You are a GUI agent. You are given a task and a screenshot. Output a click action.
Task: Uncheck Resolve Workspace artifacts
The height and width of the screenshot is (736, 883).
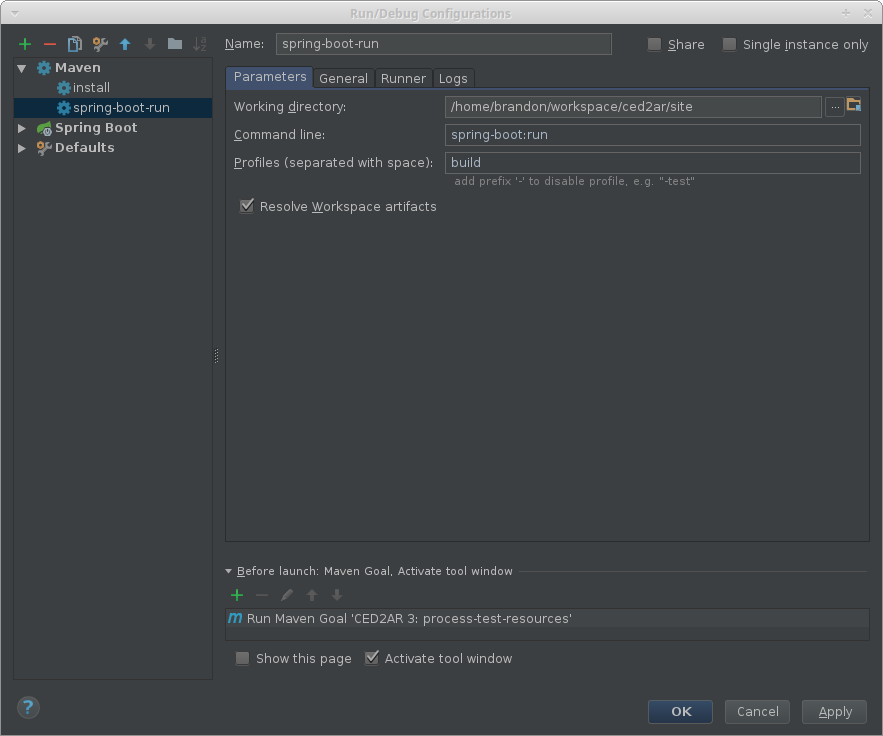tap(247, 206)
